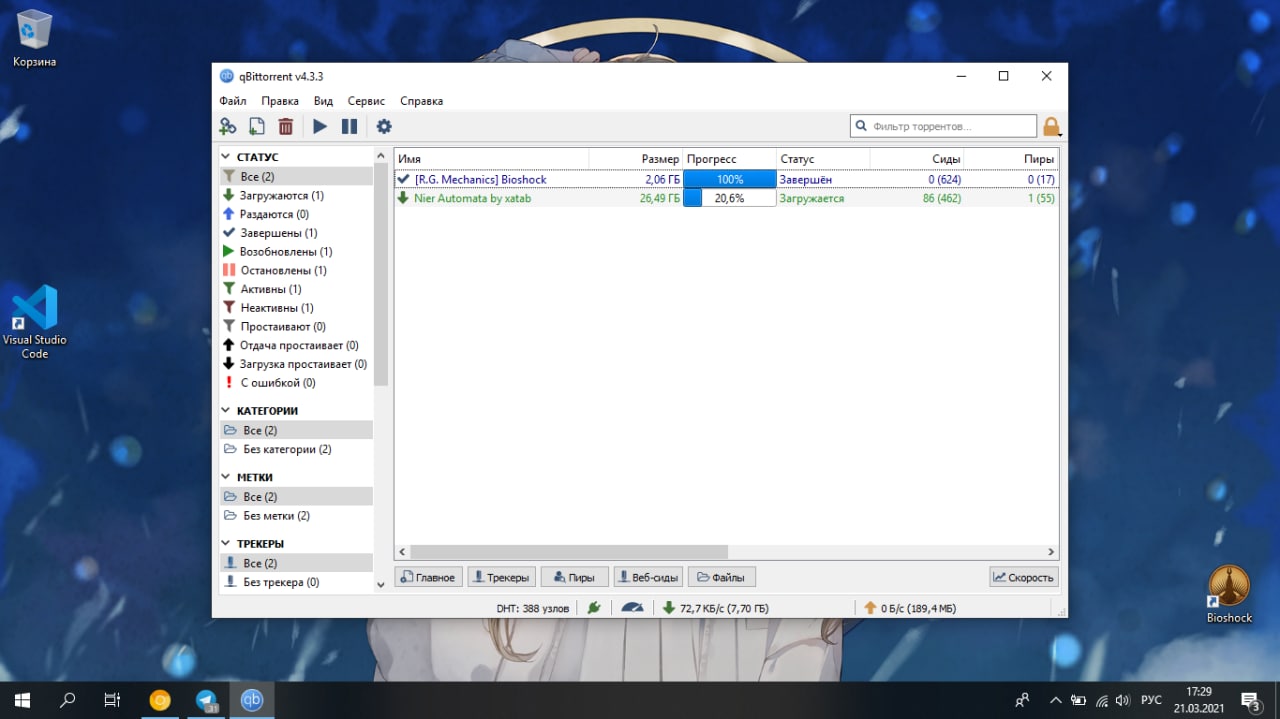Select Все (2) status filter
Viewport: 1280px width, 719px height.
(296, 177)
